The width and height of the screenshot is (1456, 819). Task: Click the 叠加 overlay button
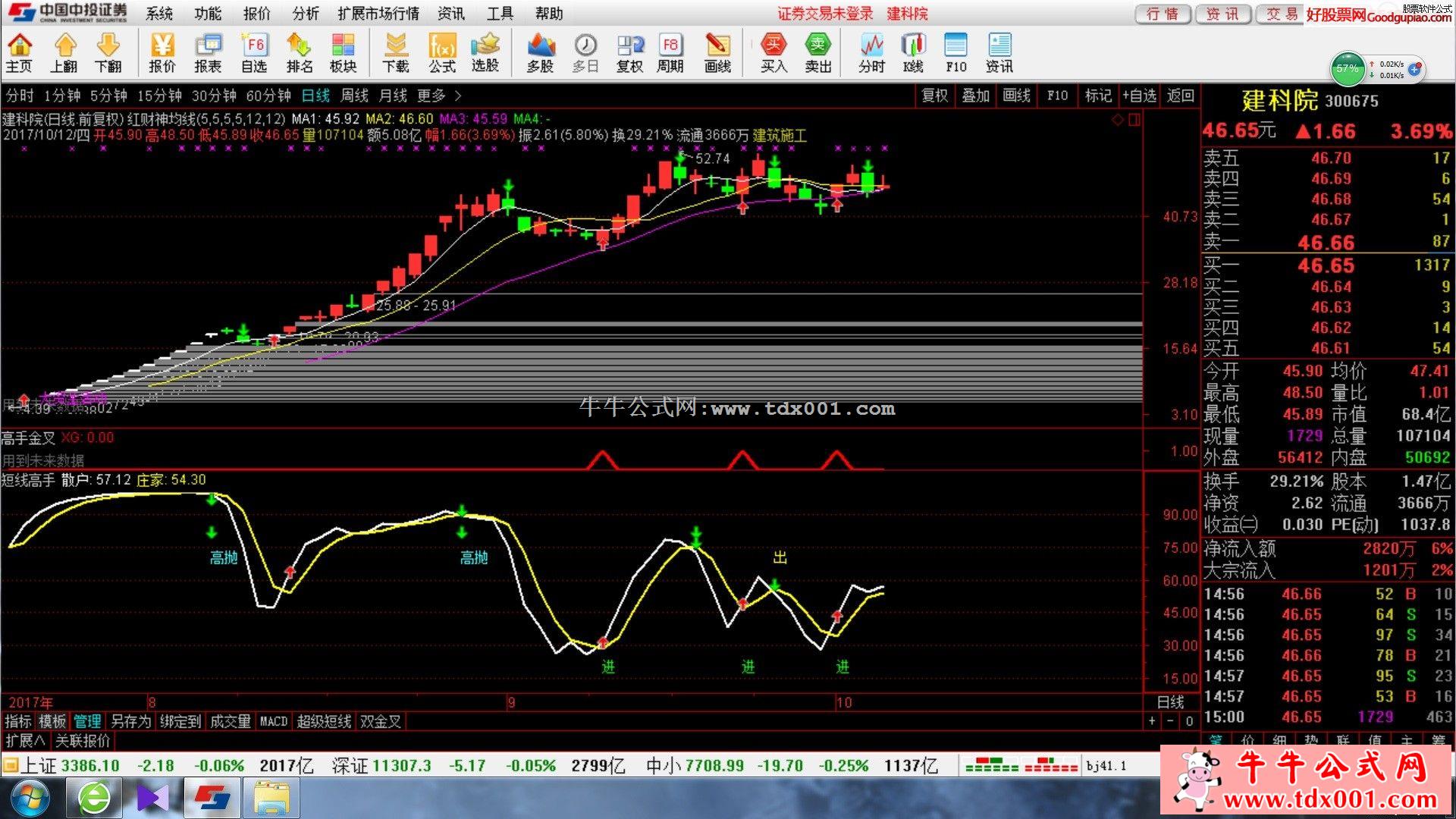coord(976,96)
